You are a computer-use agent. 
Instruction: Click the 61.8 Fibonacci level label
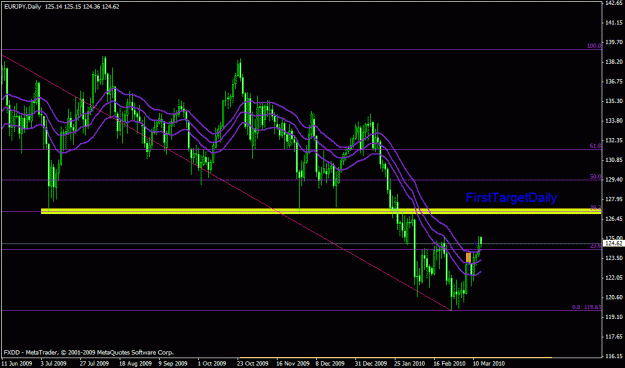point(595,146)
